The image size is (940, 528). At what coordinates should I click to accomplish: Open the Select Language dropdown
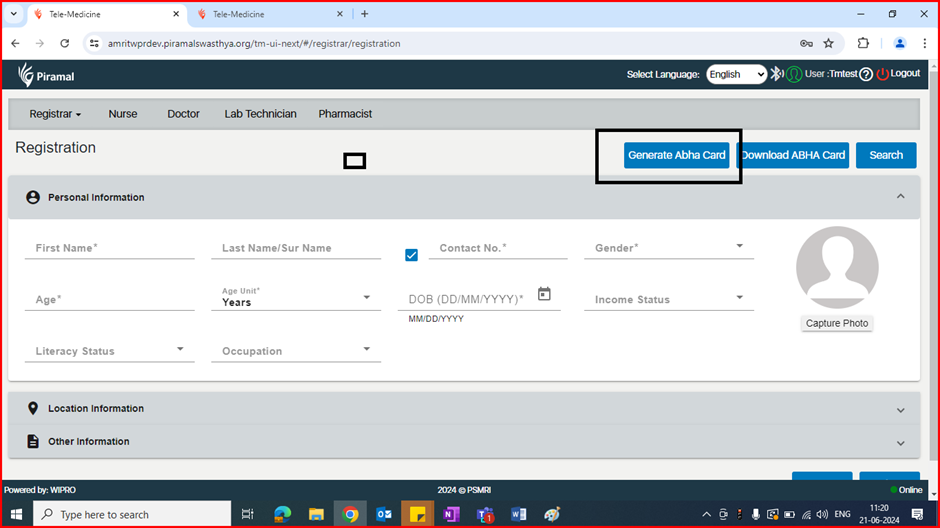tap(736, 74)
